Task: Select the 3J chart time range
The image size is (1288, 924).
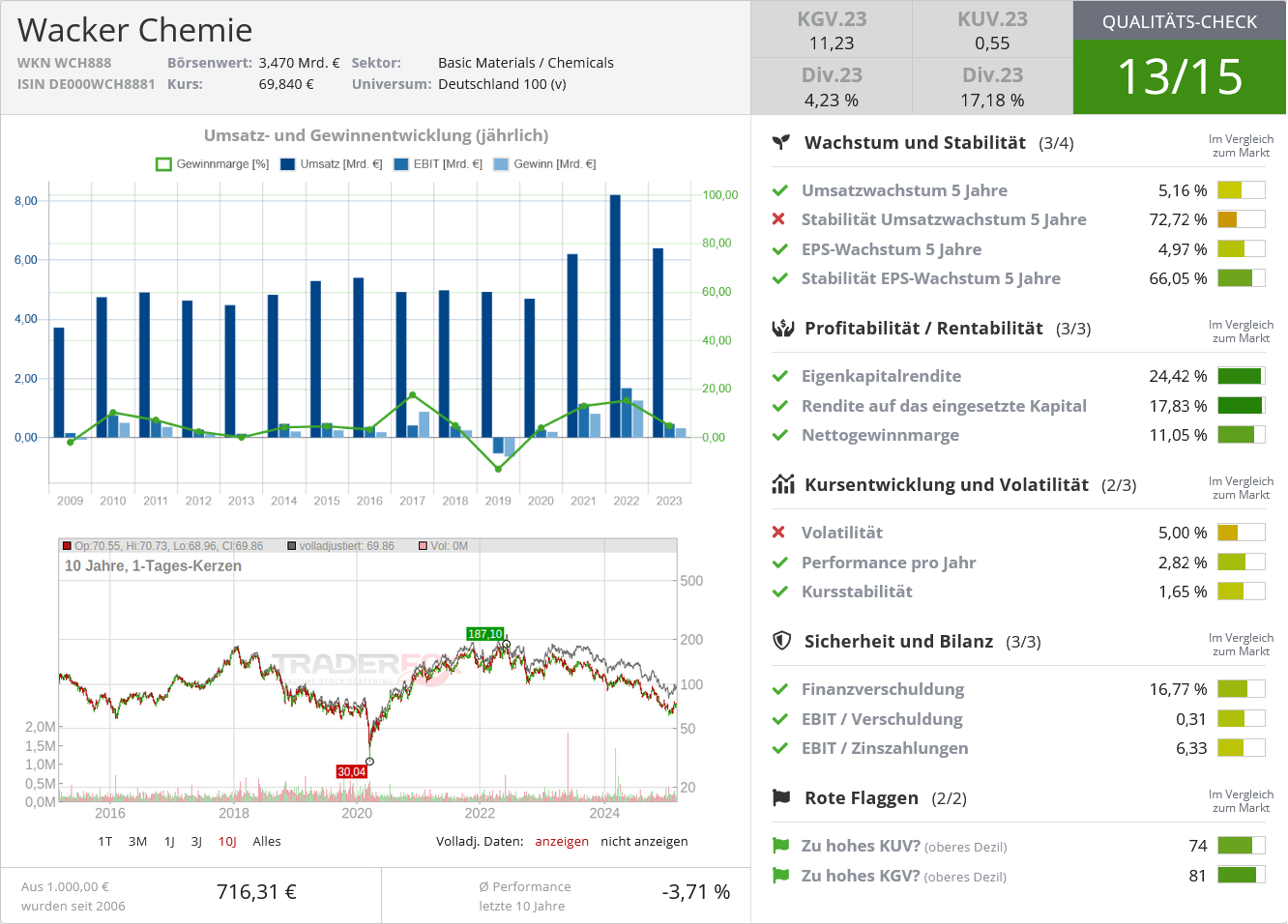Action: pyautogui.click(x=196, y=842)
